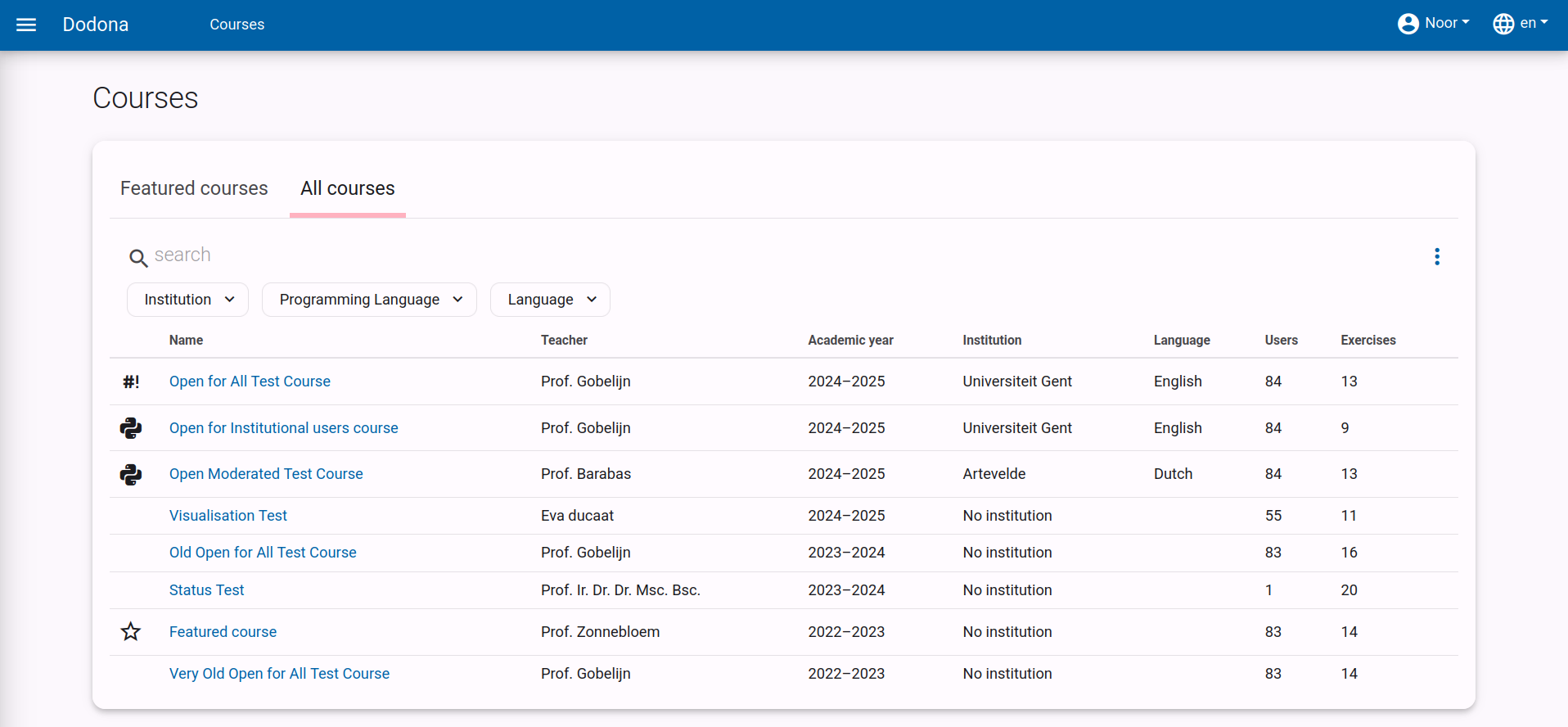Click the Artevelde institution cell
Viewport: 1568px width, 727px height.
[994, 474]
